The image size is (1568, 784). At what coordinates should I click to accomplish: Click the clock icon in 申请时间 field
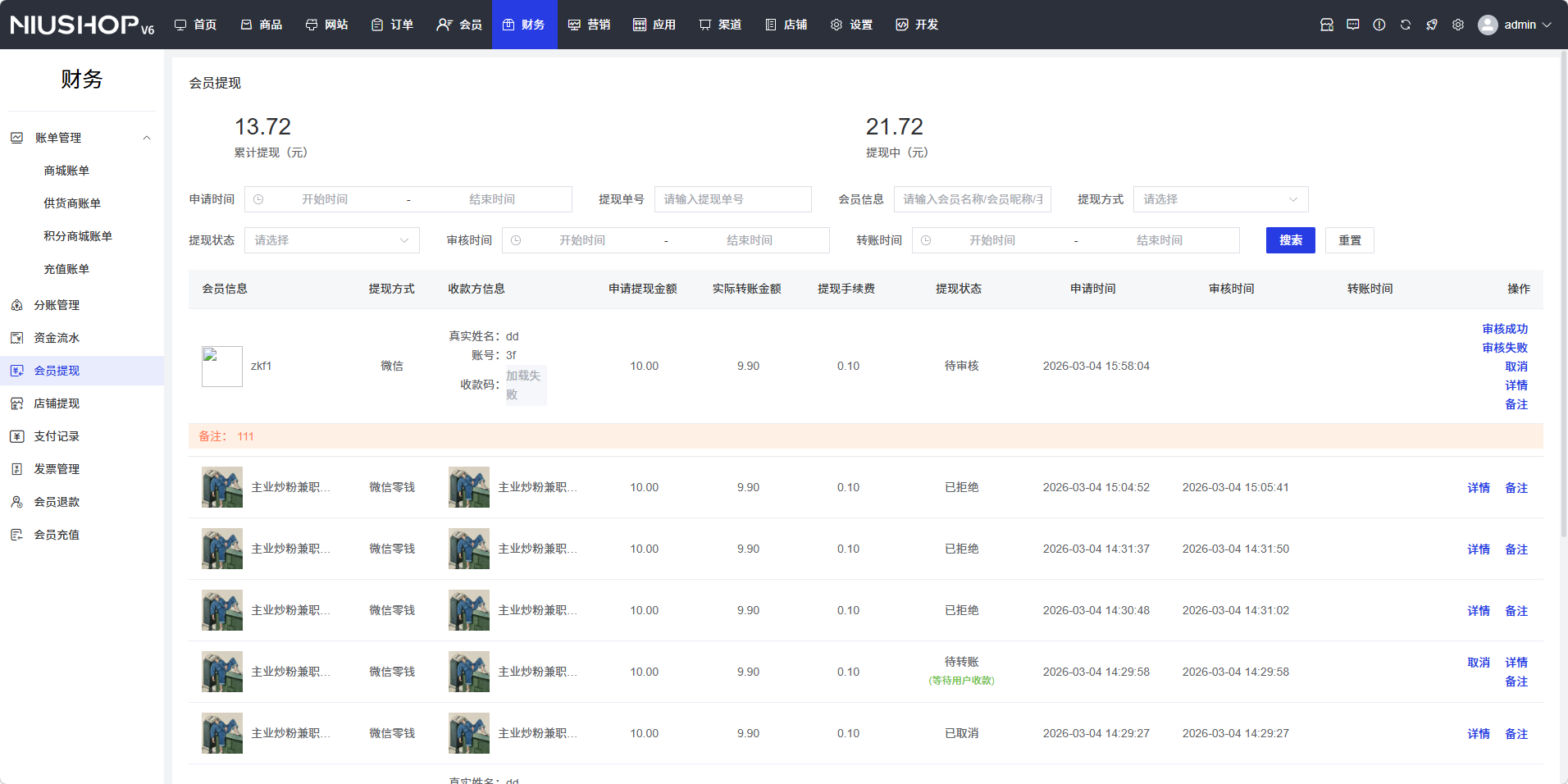[258, 199]
